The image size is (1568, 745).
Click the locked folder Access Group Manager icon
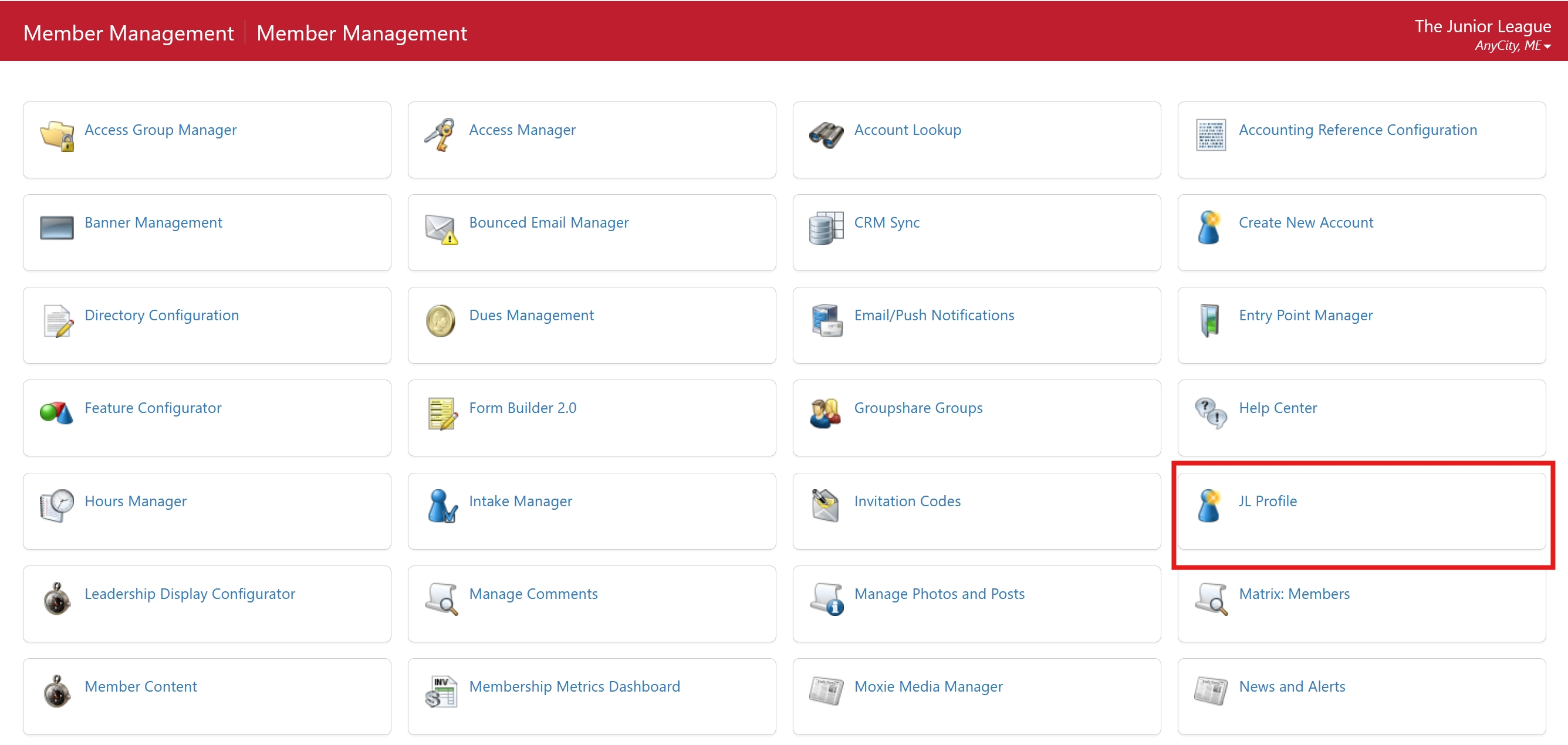tap(56, 135)
